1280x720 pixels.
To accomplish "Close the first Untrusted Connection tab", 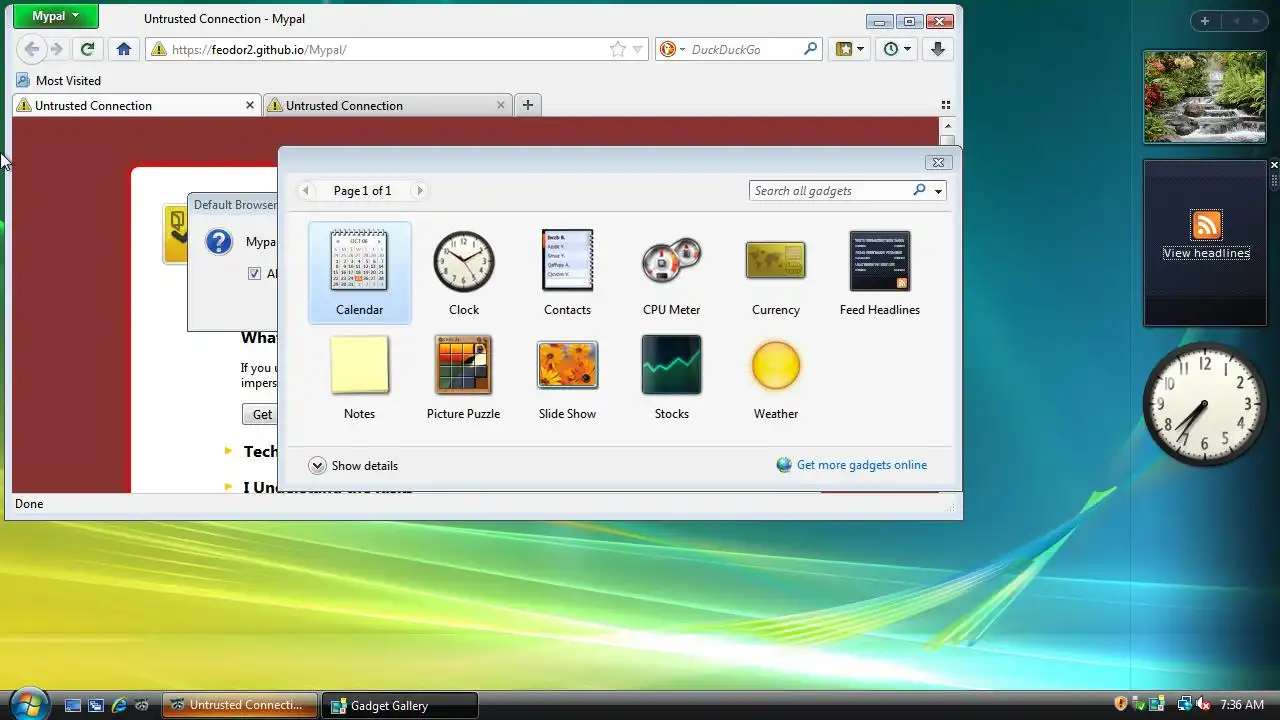I will [250, 104].
